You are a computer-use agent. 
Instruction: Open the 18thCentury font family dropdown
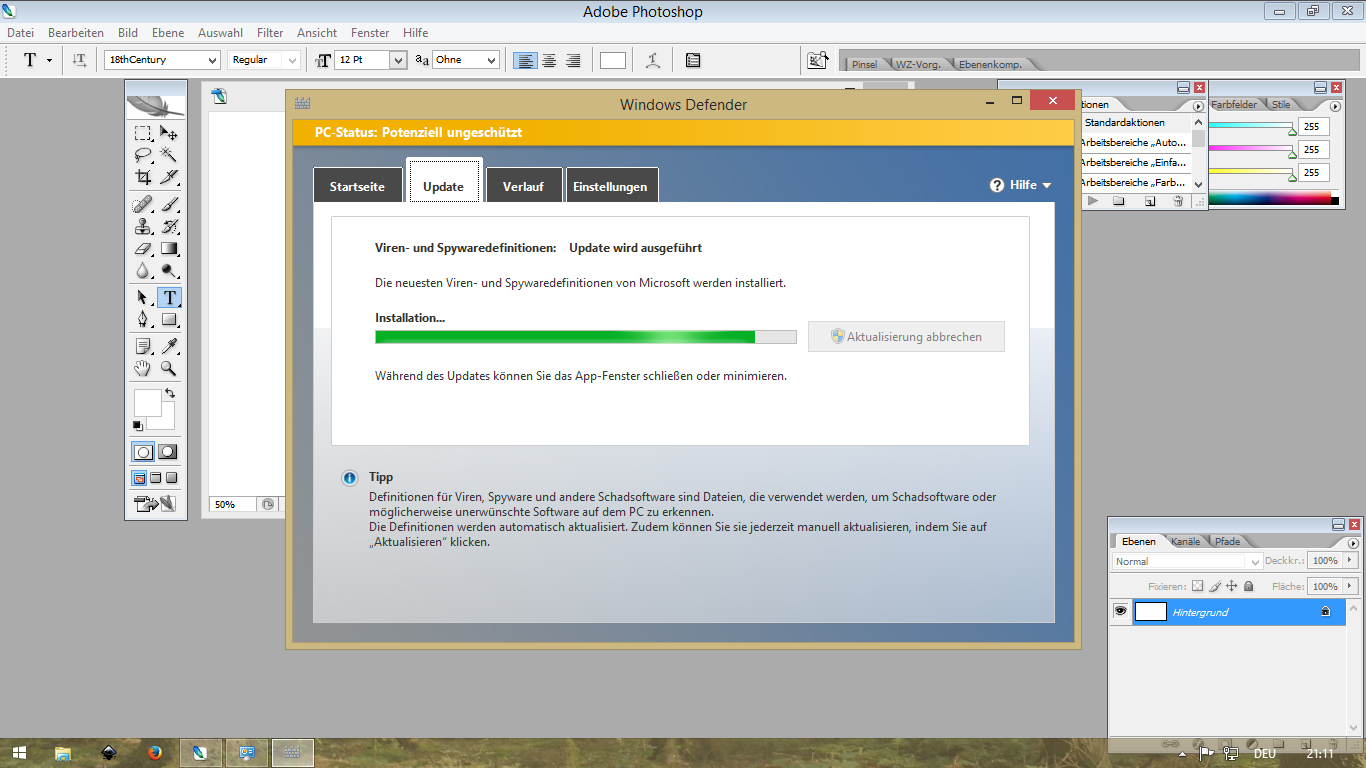click(x=212, y=60)
